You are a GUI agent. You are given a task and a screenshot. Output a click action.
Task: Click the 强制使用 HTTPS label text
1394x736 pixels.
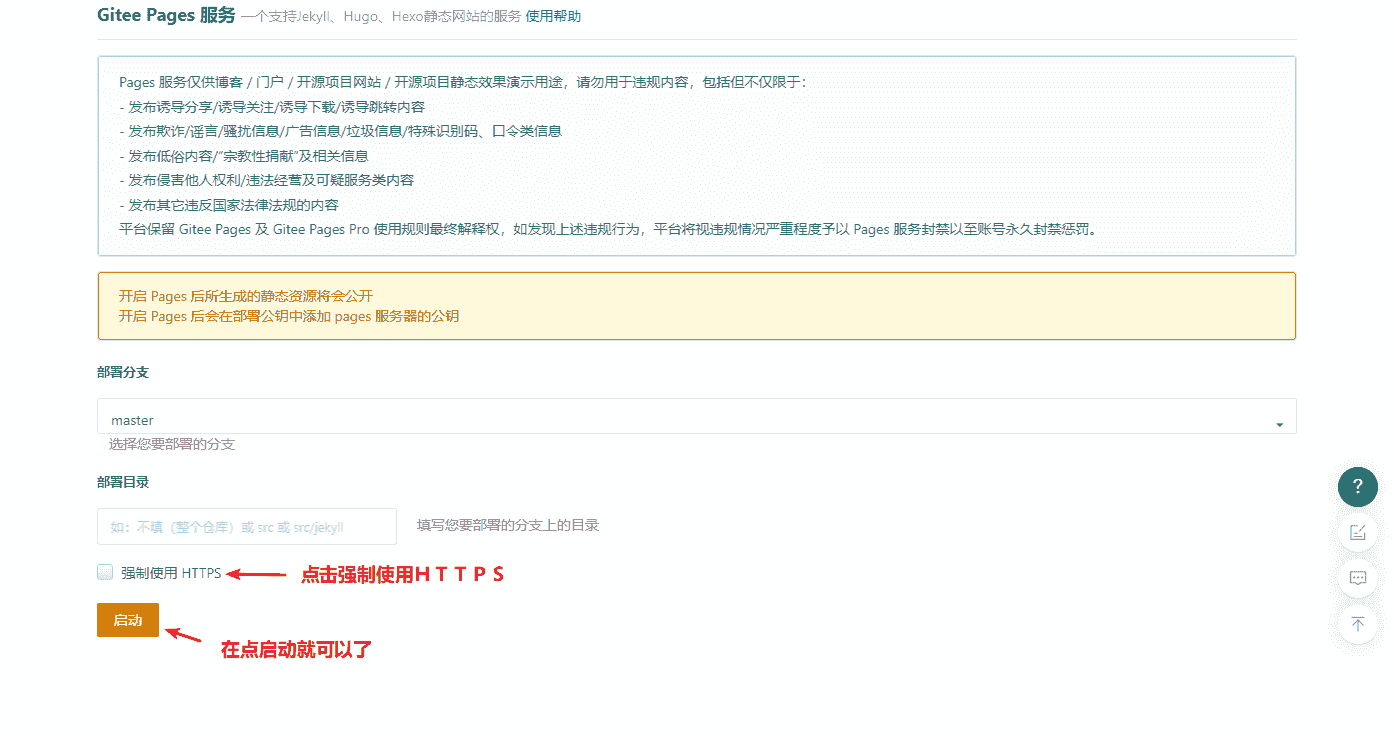point(171,573)
